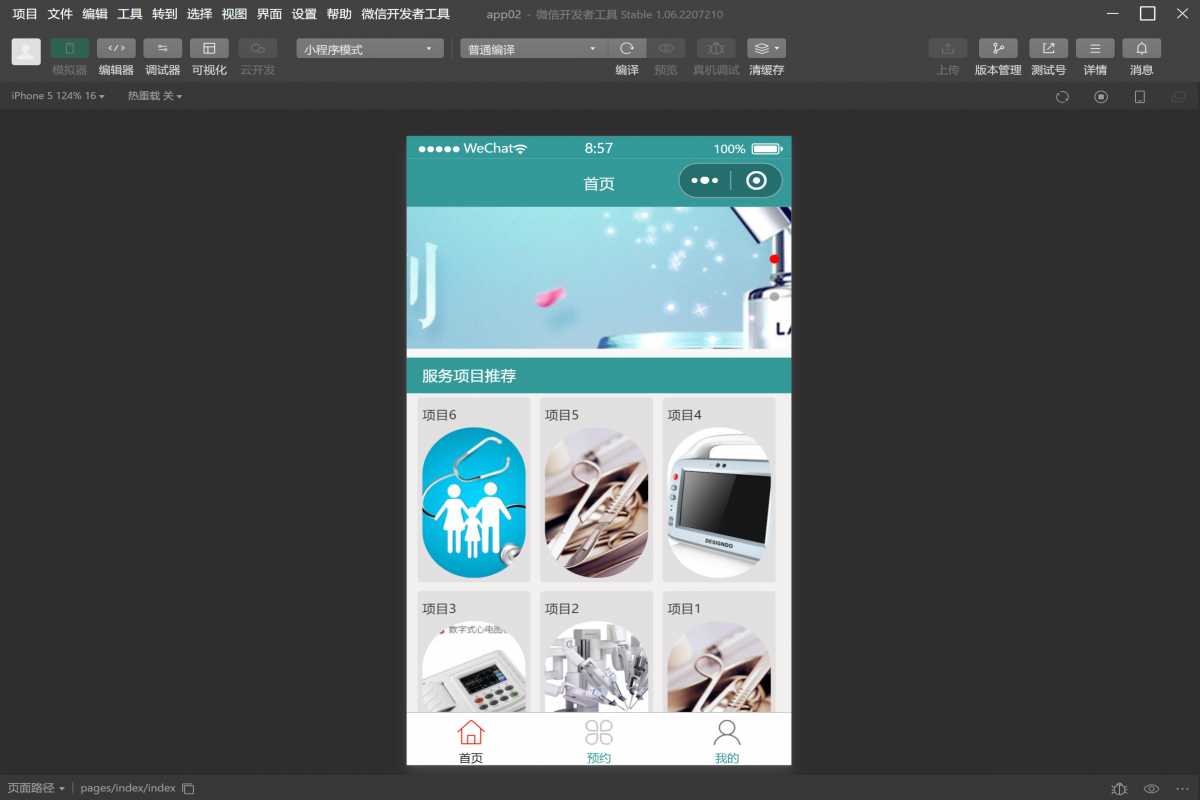
Task: Switch to the 我的 tab in simulator
Action: coord(727,741)
